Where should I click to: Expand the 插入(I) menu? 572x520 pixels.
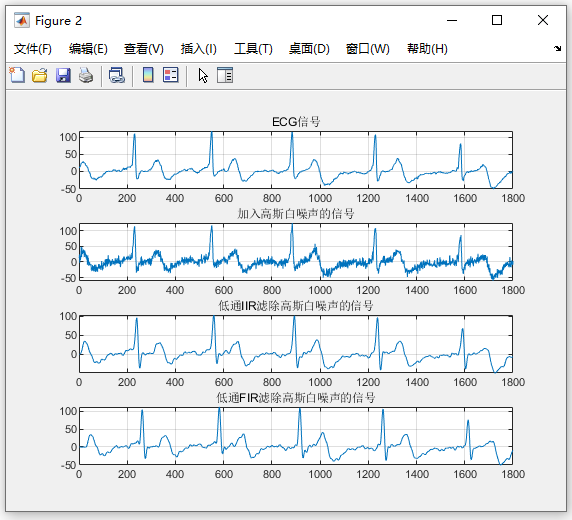click(x=199, y=49)
